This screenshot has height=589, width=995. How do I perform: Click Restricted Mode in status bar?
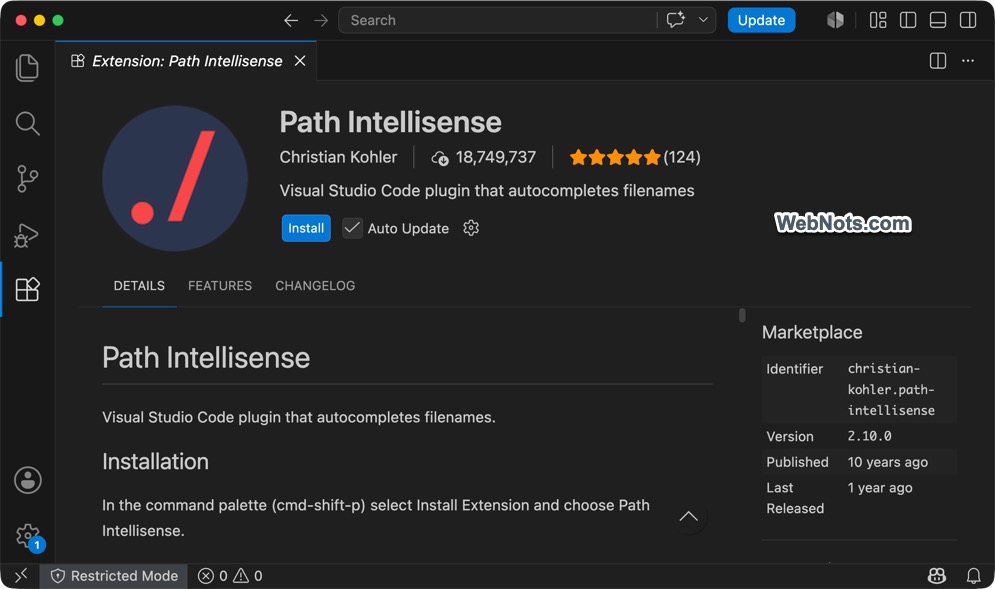tap(114, 576)
